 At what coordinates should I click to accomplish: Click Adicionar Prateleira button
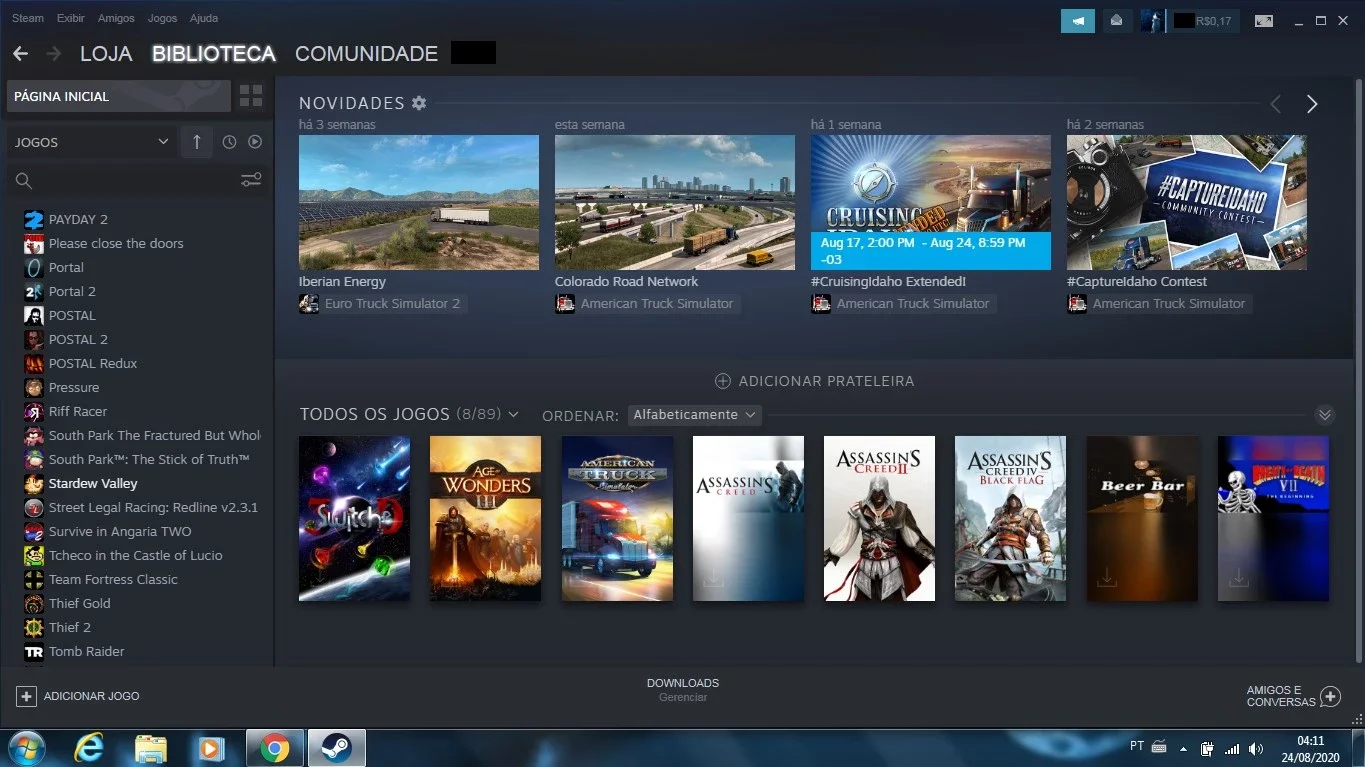coord(814,381)
